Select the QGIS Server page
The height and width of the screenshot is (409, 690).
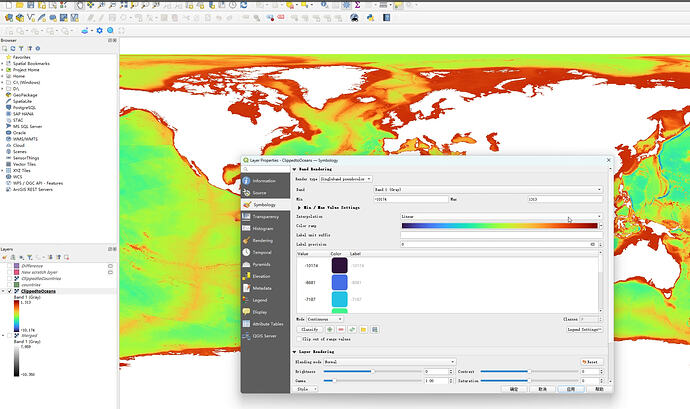pos(264,336)
